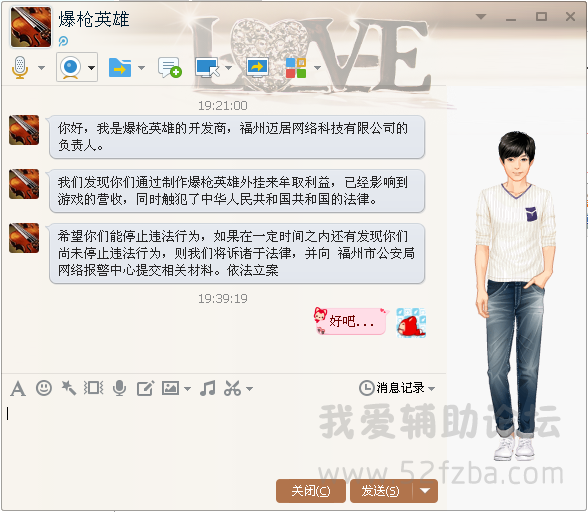
Task: Record a voice message with microphone
Action: [x=120, y=388]
